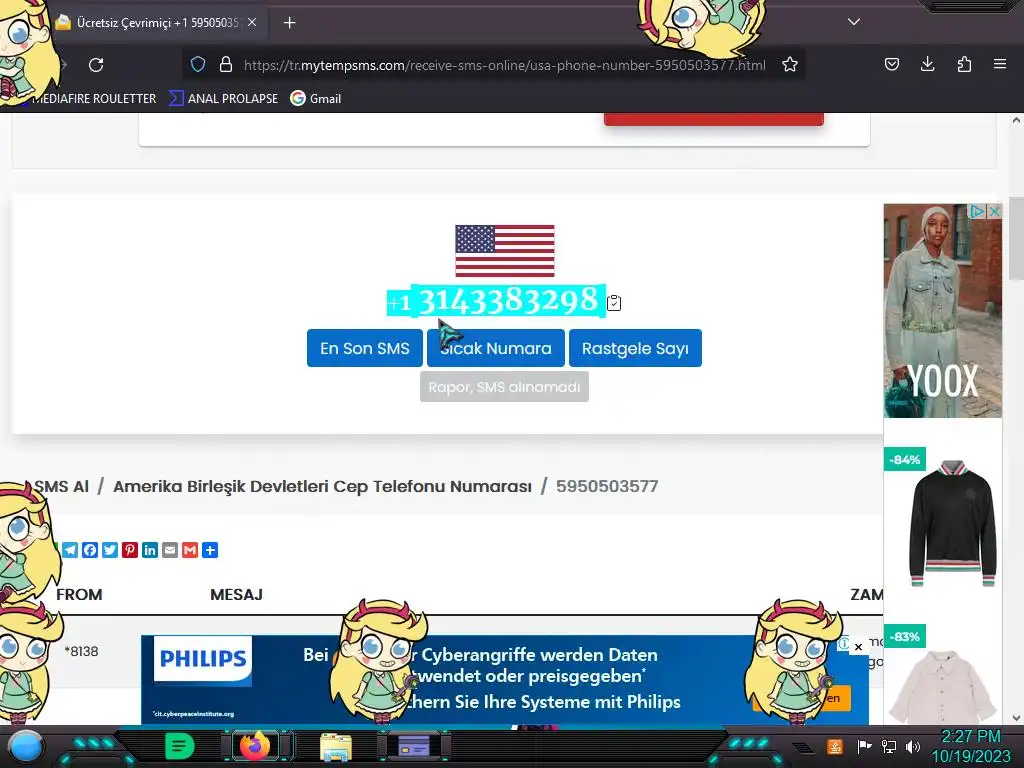This screenshot has height=768, width=1024.
Task: Open the Windows Start orb
Action: tap(25, 746)
